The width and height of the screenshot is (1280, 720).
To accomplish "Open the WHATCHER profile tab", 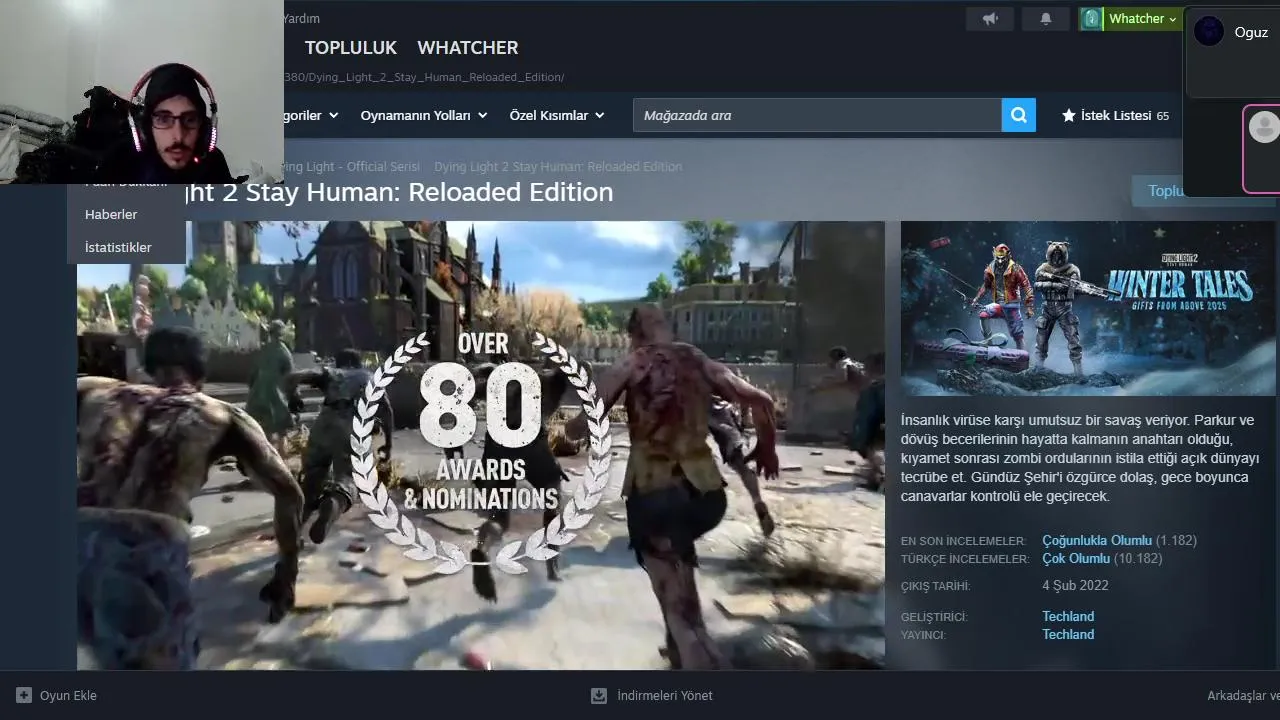I will (x=467, y=47).
